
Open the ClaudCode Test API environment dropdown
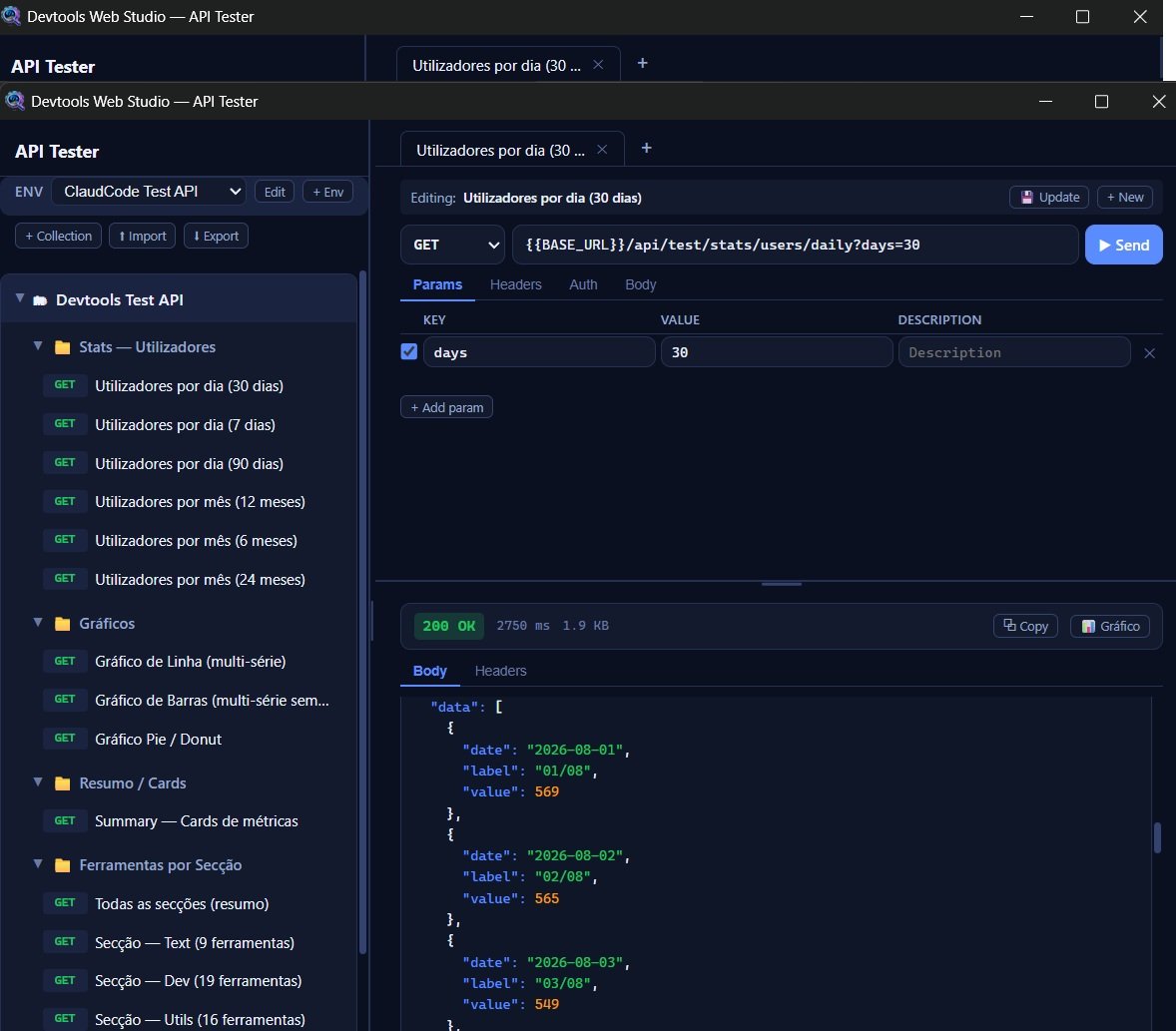click(x=151, y=192)
